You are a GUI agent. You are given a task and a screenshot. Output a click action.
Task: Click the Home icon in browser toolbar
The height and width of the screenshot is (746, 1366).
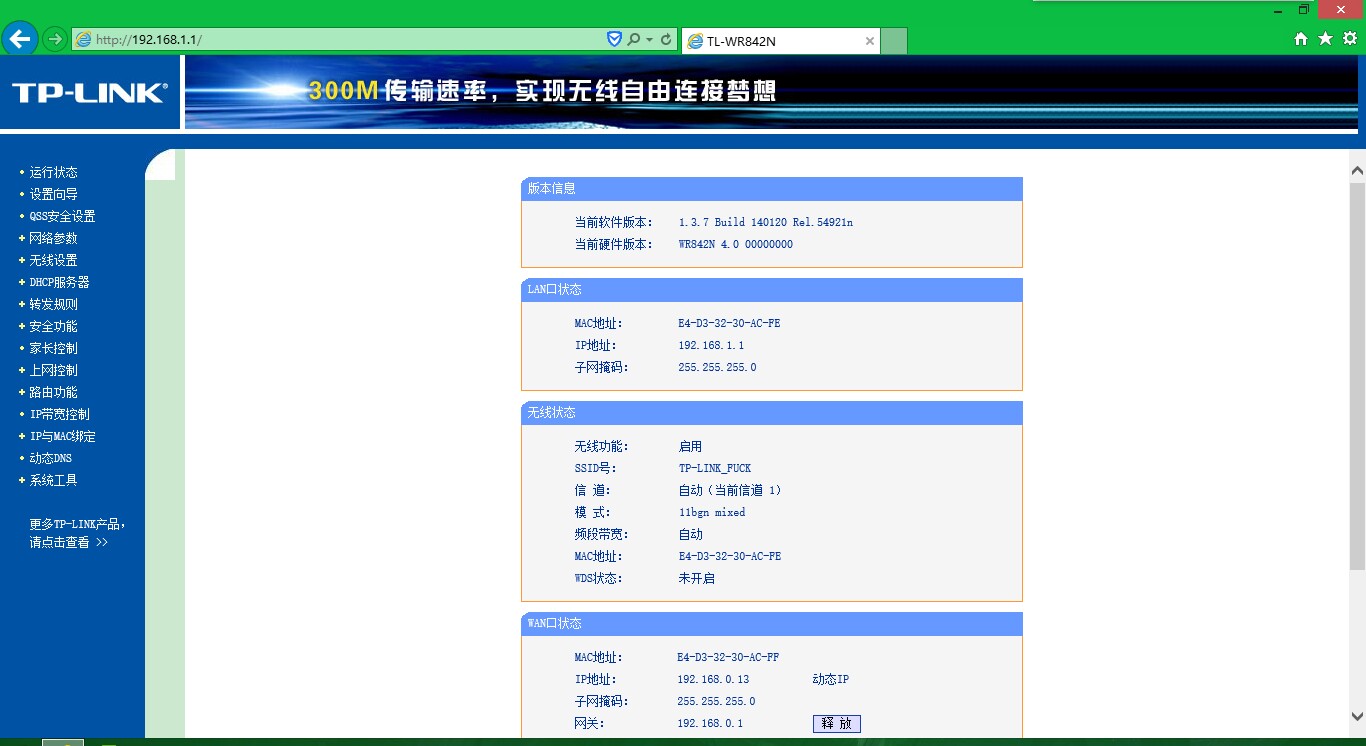1301,39
